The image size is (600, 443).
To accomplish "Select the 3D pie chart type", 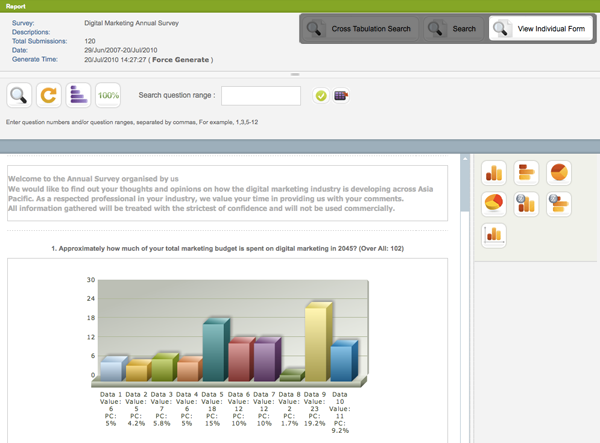I will click(x=494, y=204).
